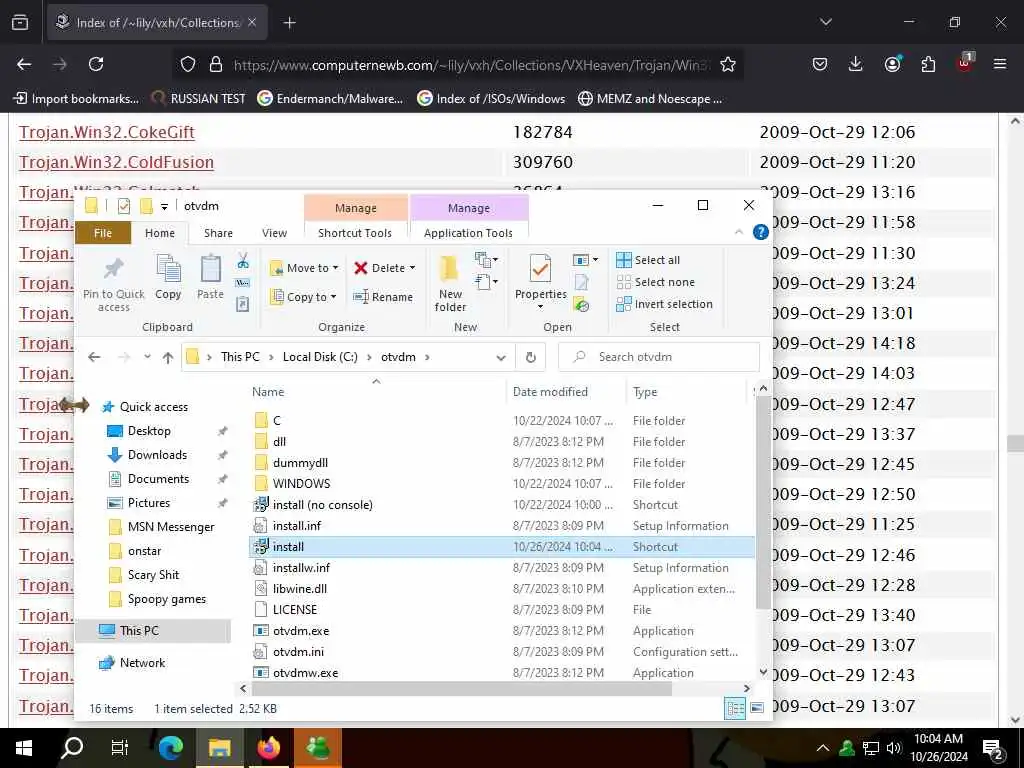Switch to Large icons view layout icon
This screenshot has width=1024, height=768.
[x=757, y=708]
